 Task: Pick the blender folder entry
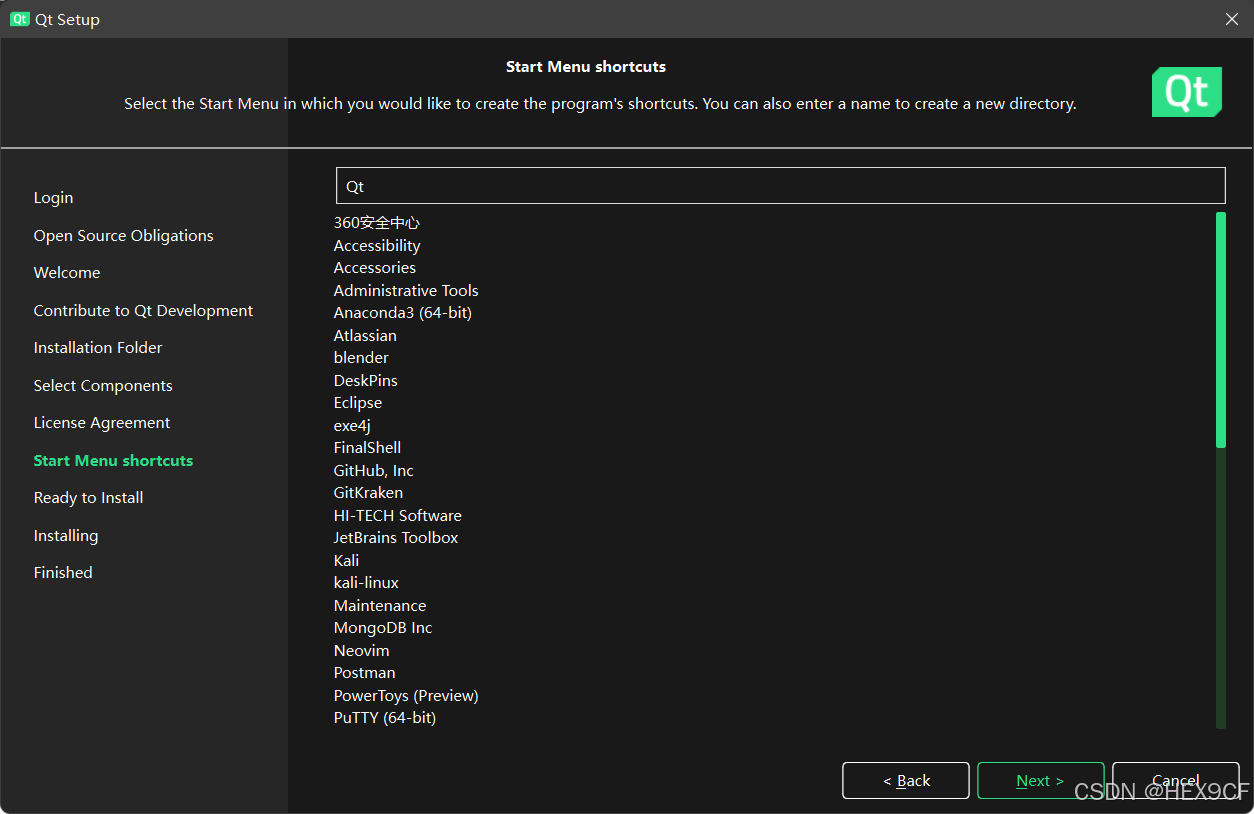coord(361,358)
